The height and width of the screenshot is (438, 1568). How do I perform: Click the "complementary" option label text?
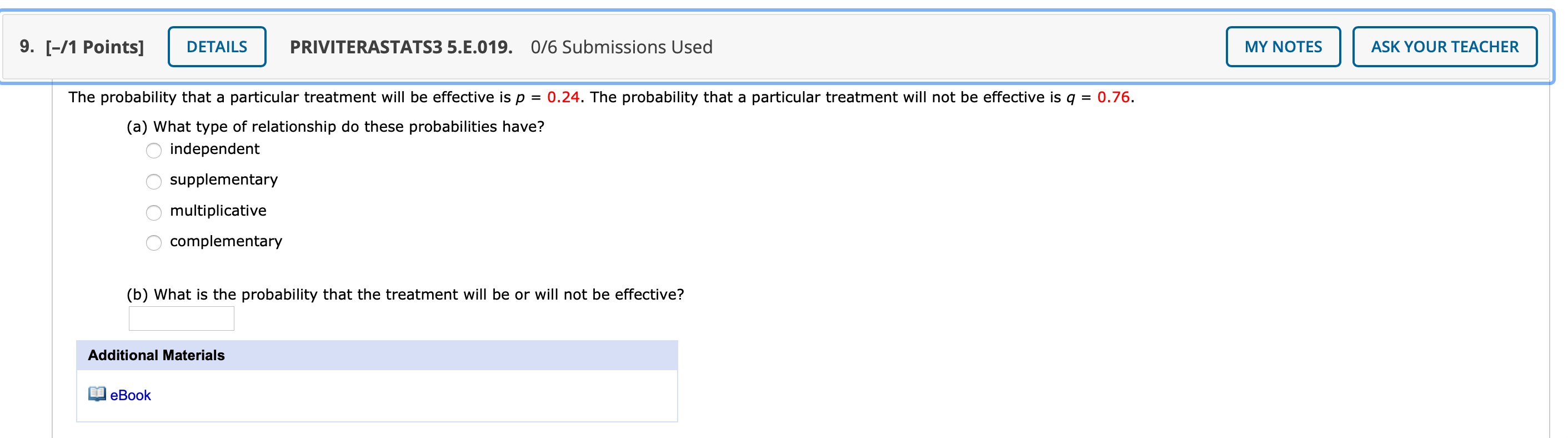[226, 241]
